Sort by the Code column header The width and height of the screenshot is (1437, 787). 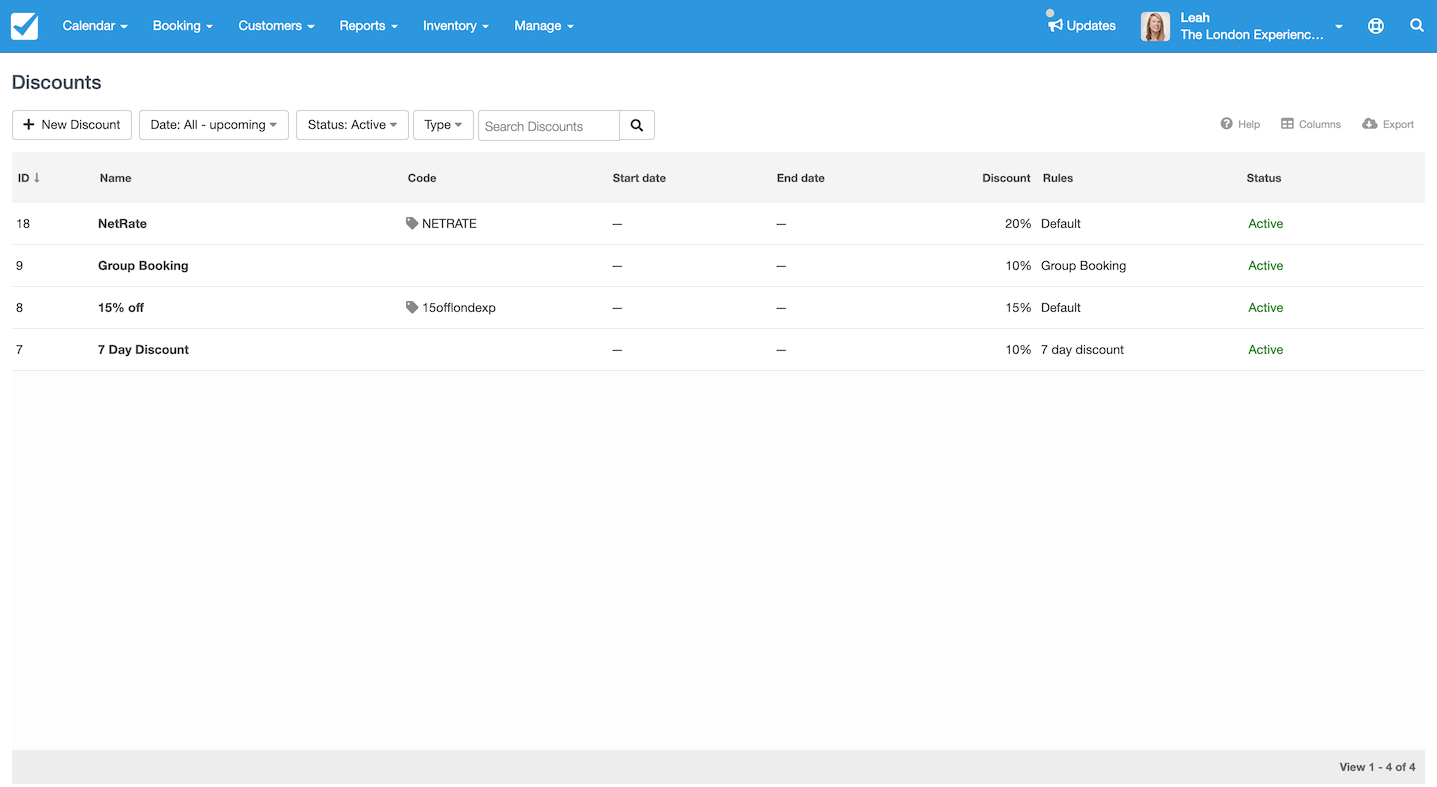coord(422,178)
